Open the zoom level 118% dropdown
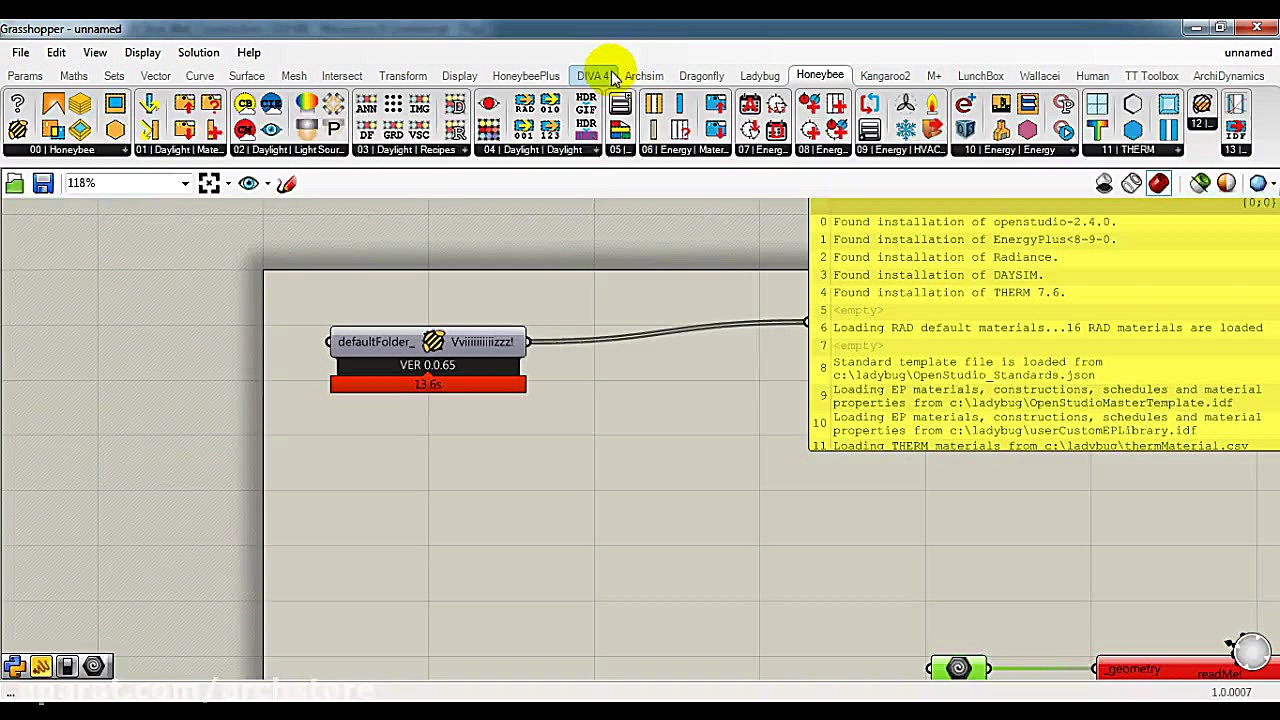This screenshot has width=1280, height=720. pos(185,183)
